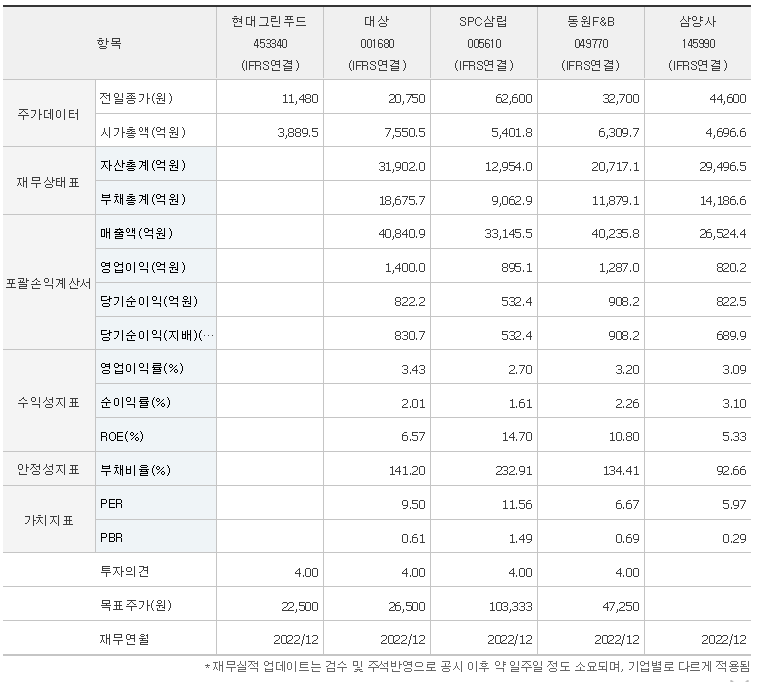Click the 현대그린푸드 column header
The width and height of the screenshot is (766, 682).
270,43
